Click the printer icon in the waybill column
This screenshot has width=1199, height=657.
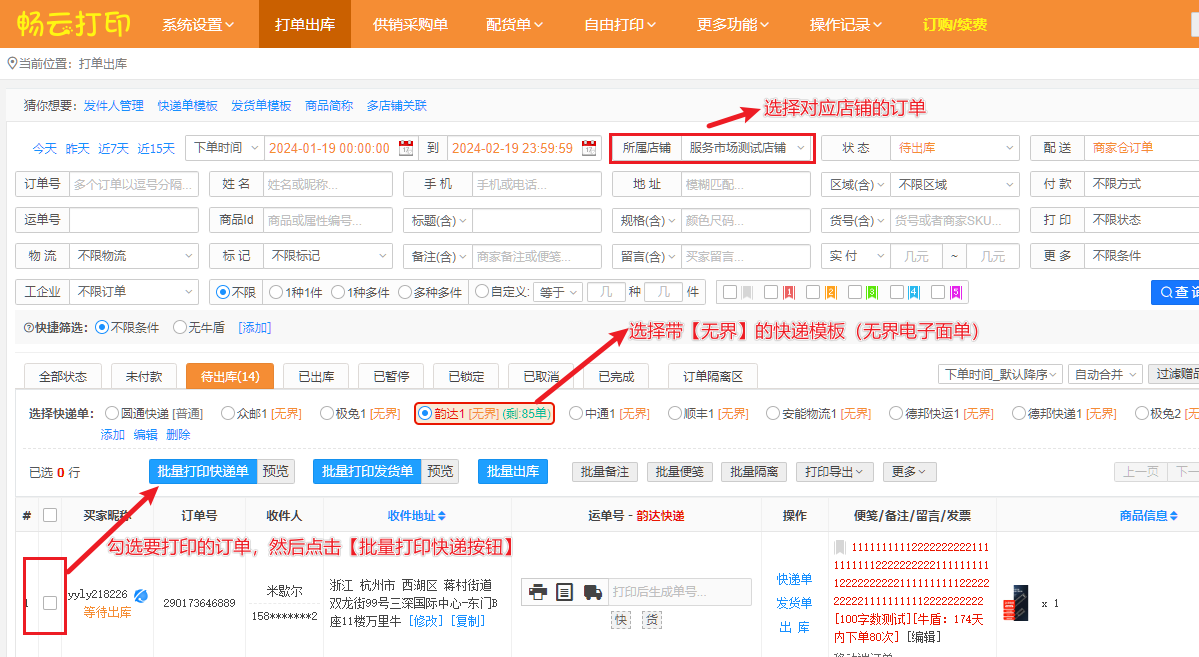point(538,592)
